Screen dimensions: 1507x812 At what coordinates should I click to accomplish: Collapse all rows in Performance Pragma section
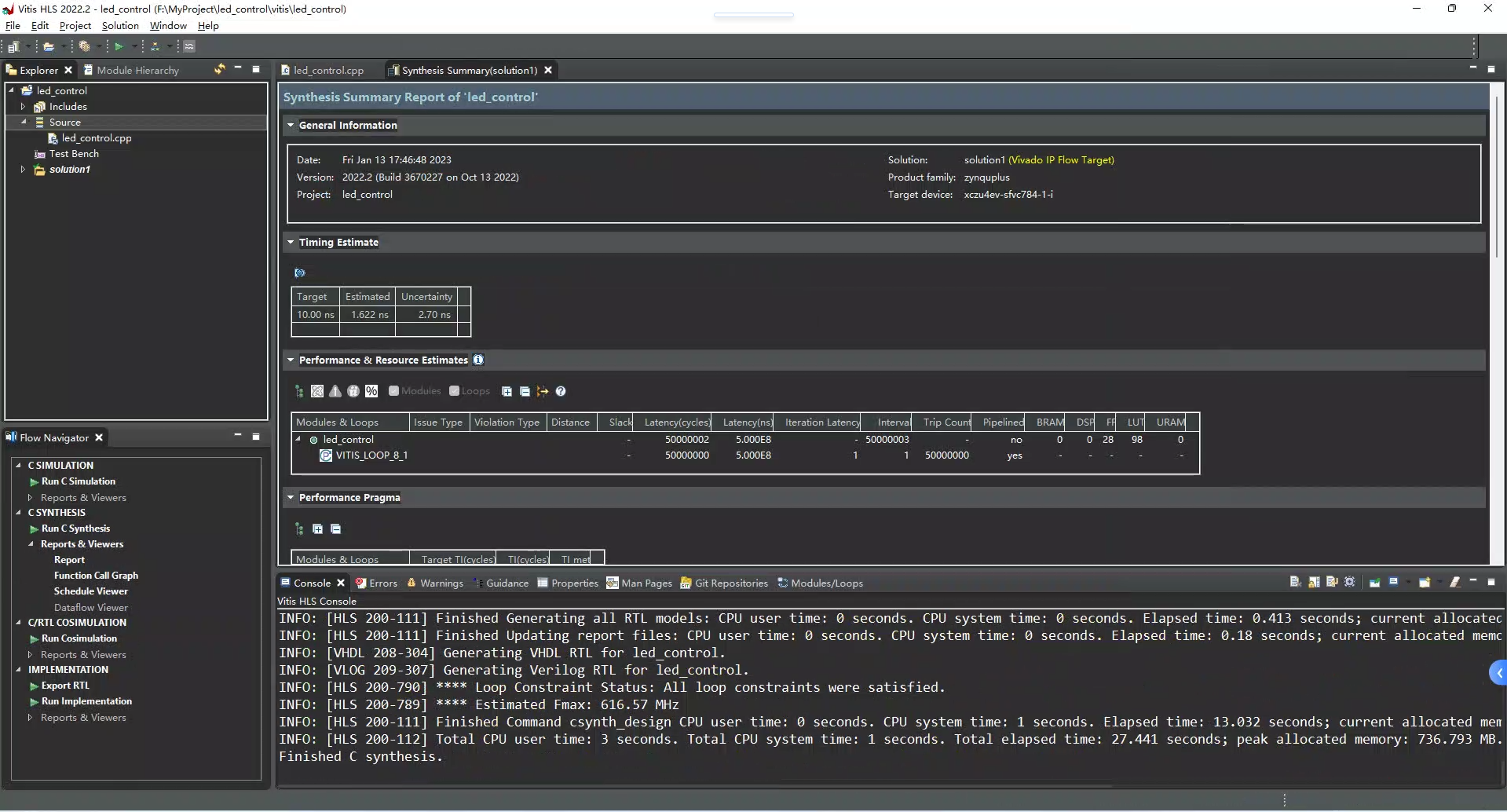(x=335, y=529)
